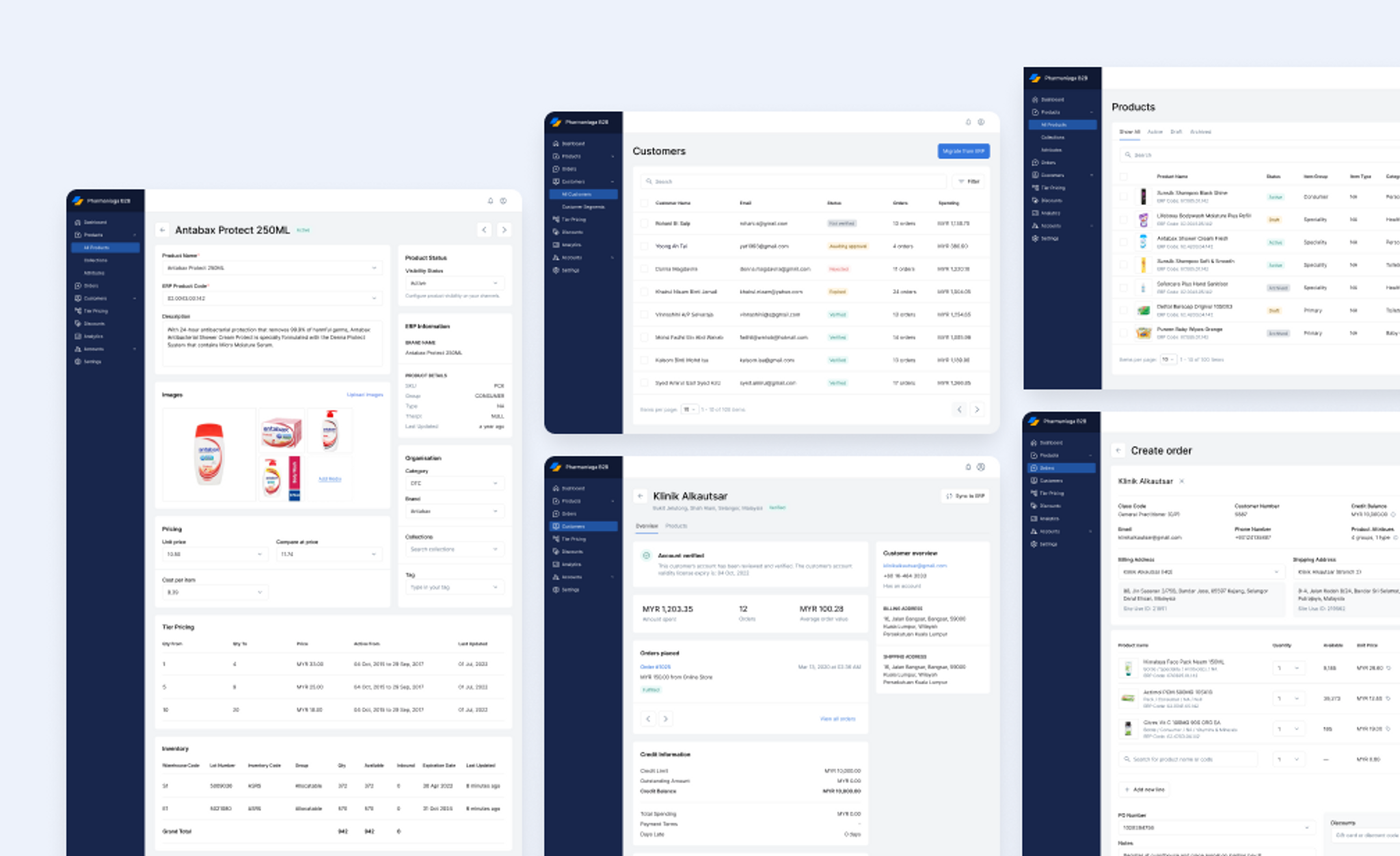
Task: Expand the Category dropdown under Organisation
Action: 455,483
